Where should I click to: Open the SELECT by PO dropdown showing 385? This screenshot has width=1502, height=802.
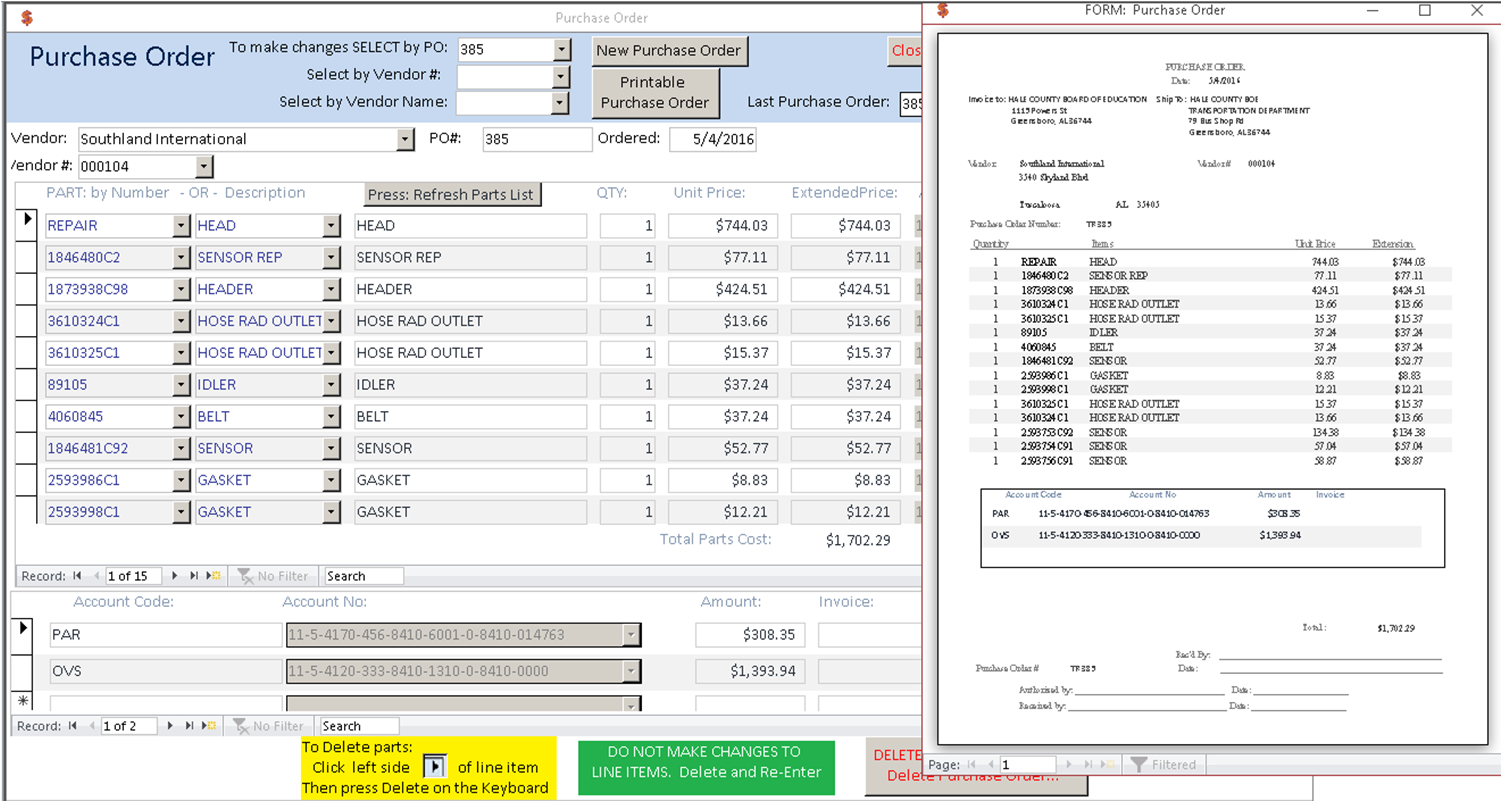tap(561, 49)
